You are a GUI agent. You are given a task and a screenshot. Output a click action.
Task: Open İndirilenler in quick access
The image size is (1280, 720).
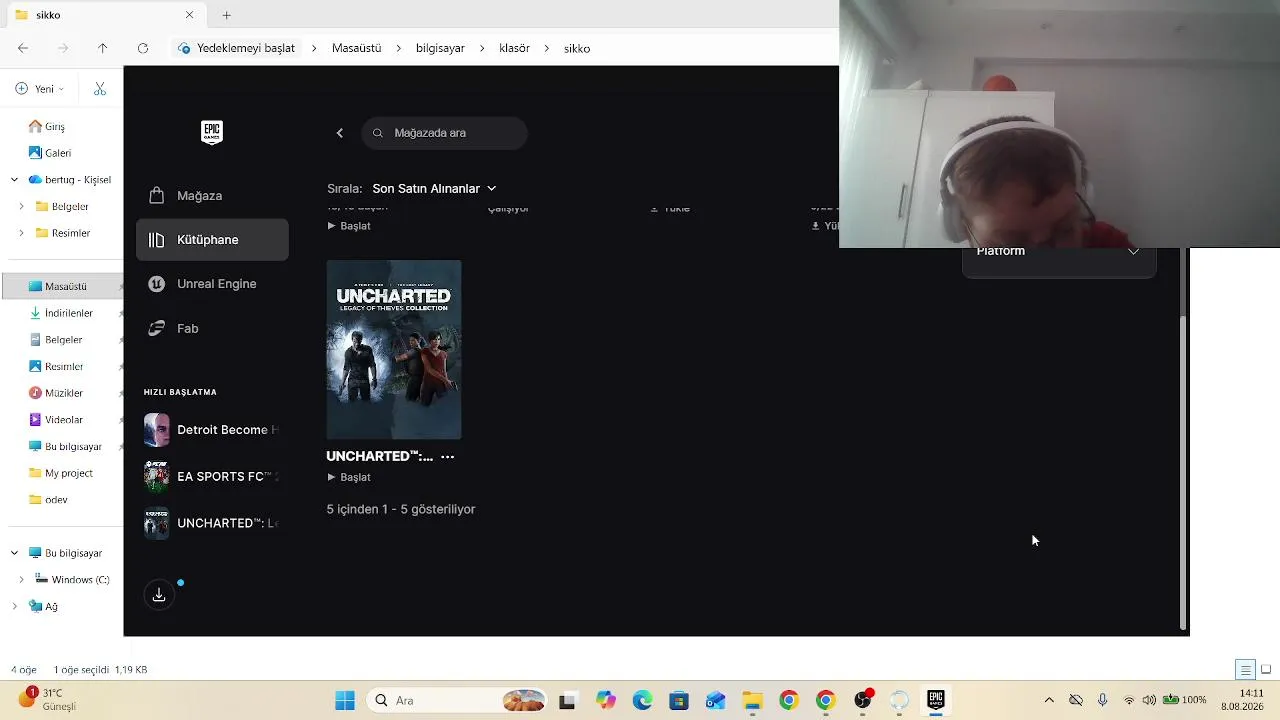click(62, 313)
